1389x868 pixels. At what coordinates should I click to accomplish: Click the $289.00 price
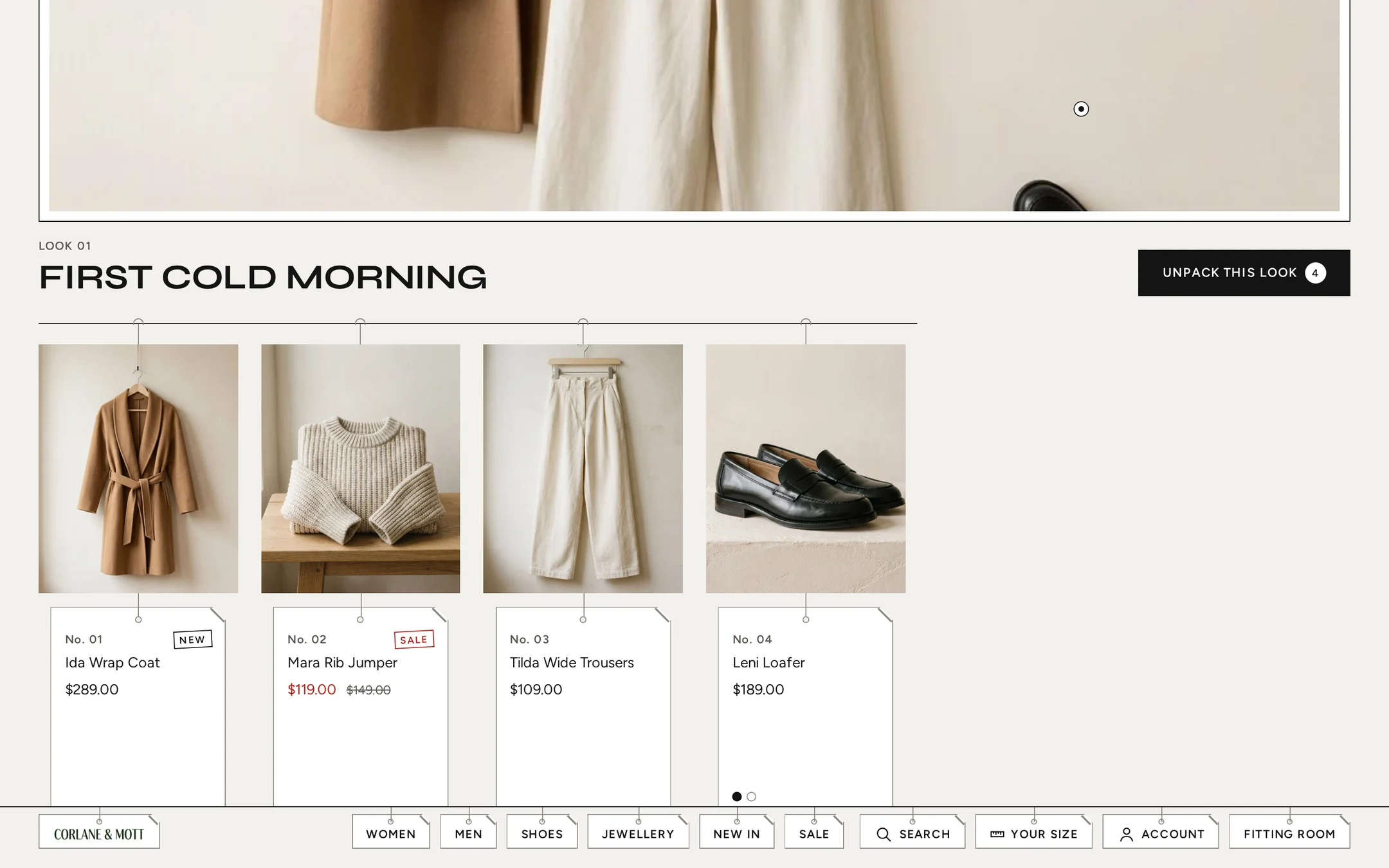(x=92, y=689)
